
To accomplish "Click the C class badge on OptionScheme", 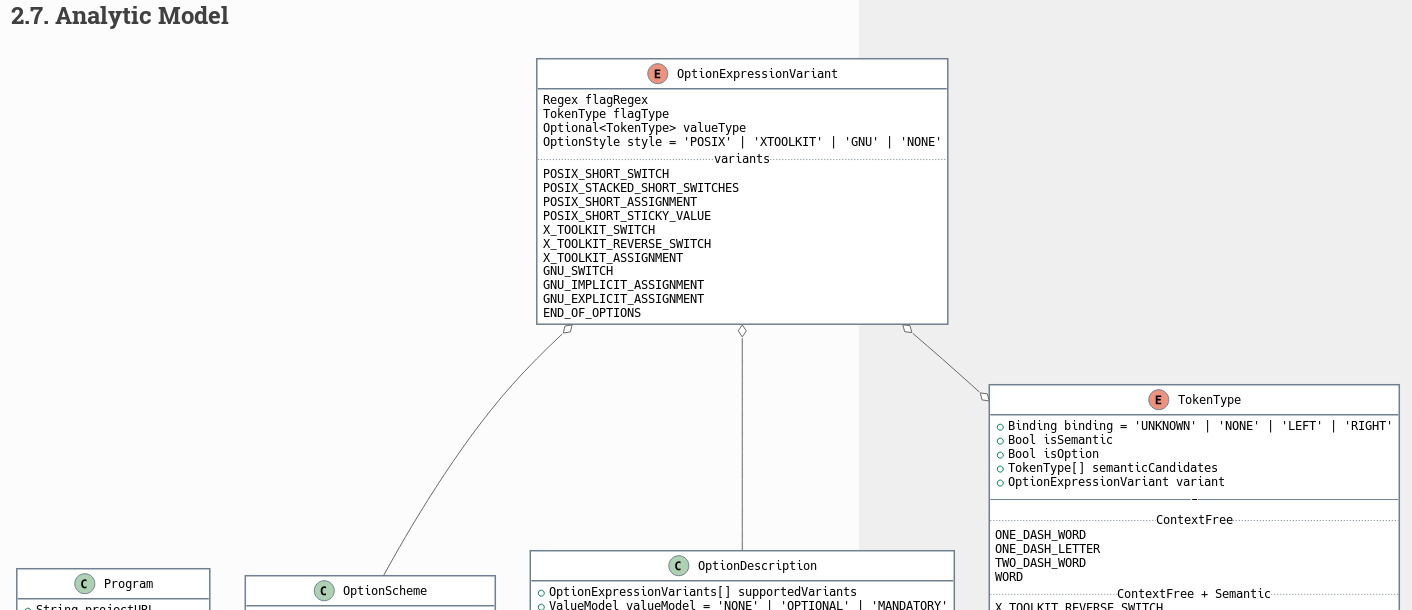I will click(324, 590).
